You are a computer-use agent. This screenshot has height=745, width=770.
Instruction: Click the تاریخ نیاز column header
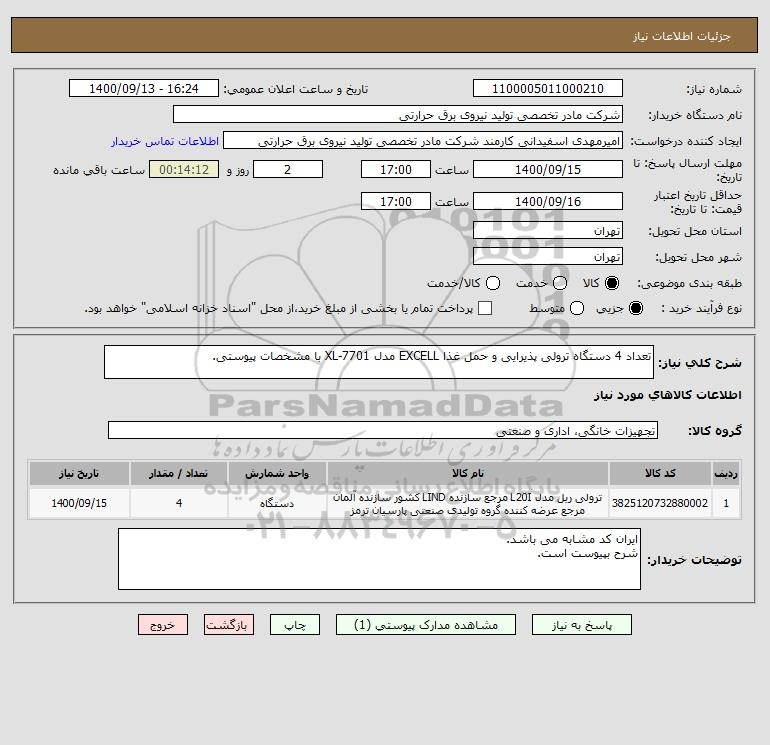pyautogui.click(x=79, y=473)
